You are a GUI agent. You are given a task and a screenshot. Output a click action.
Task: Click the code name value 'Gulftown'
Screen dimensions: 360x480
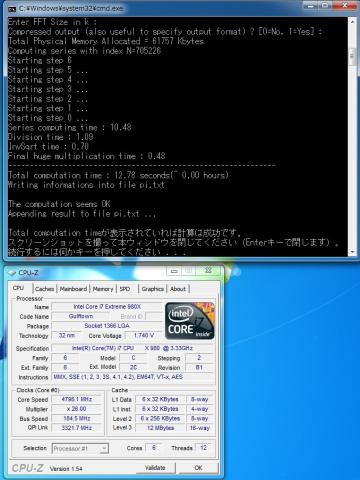[81, 316]
